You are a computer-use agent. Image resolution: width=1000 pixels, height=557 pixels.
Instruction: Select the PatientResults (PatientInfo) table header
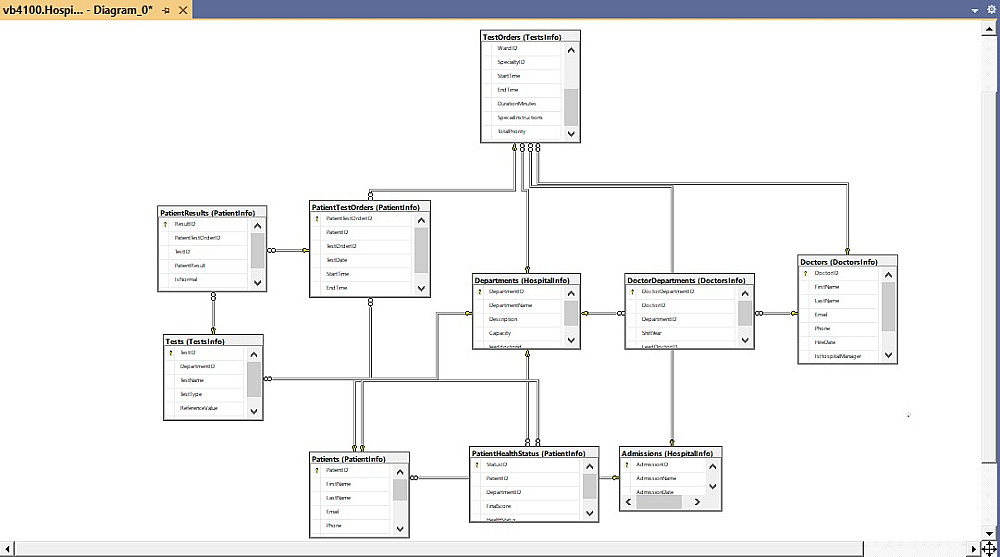point(212,213)
